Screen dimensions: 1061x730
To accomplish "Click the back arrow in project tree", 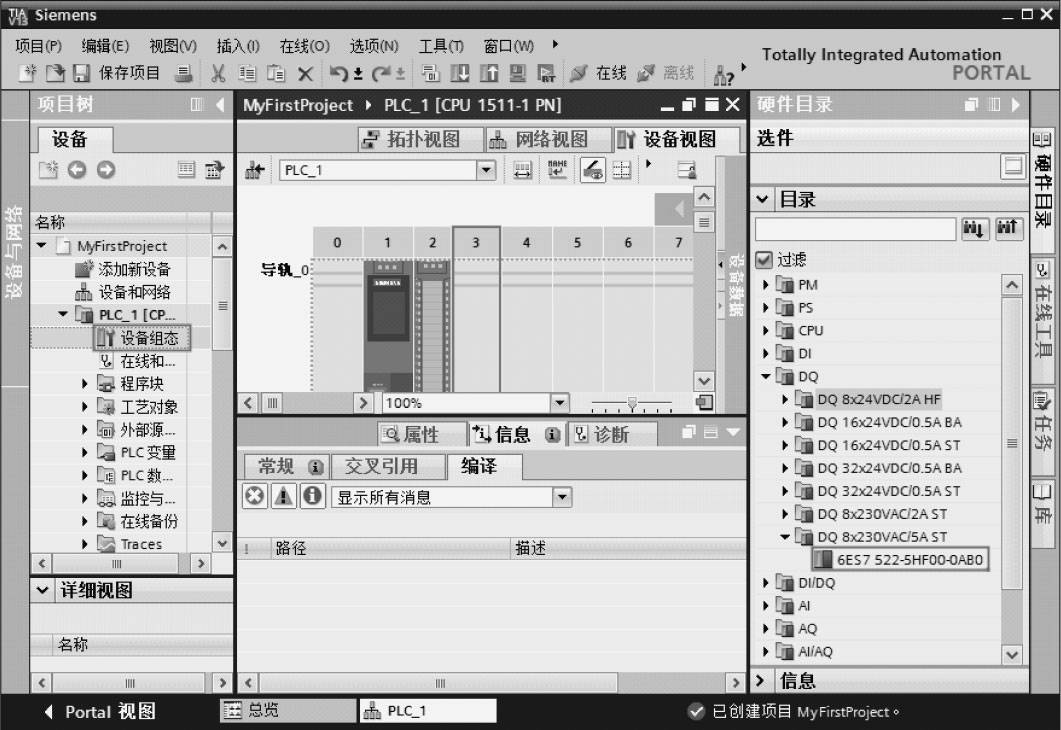I will coord(77,170).
